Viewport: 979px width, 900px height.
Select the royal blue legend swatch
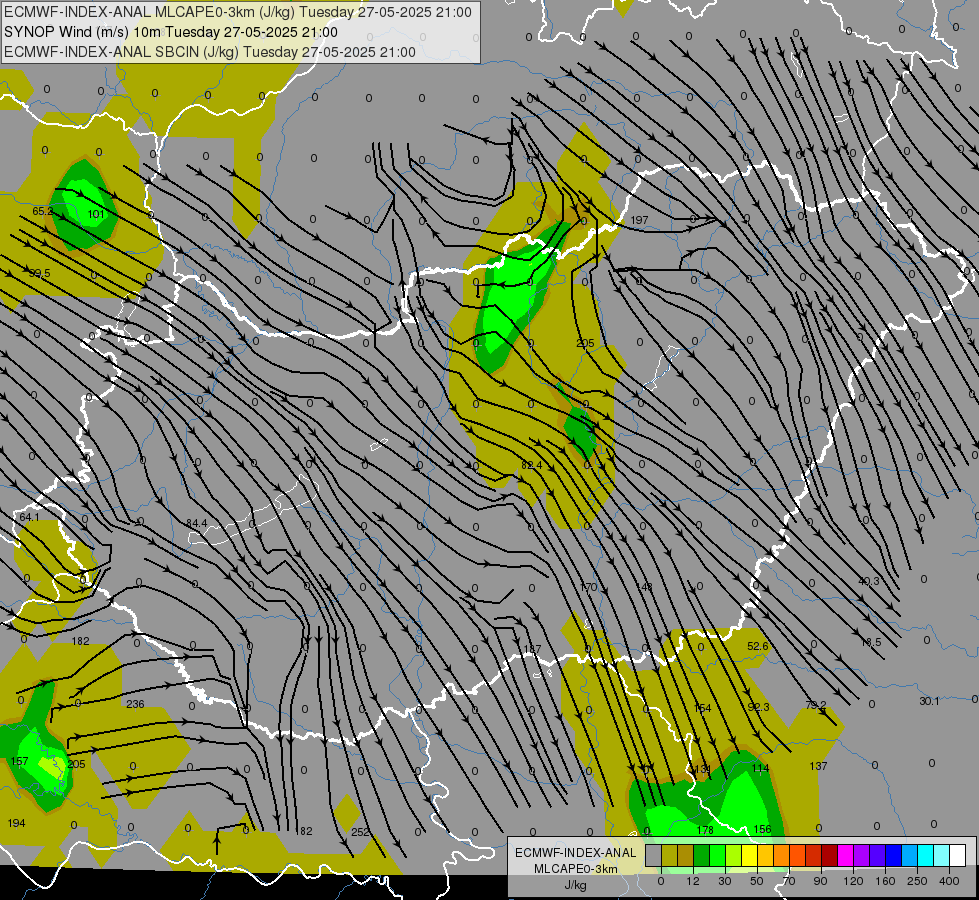[893, 856]
